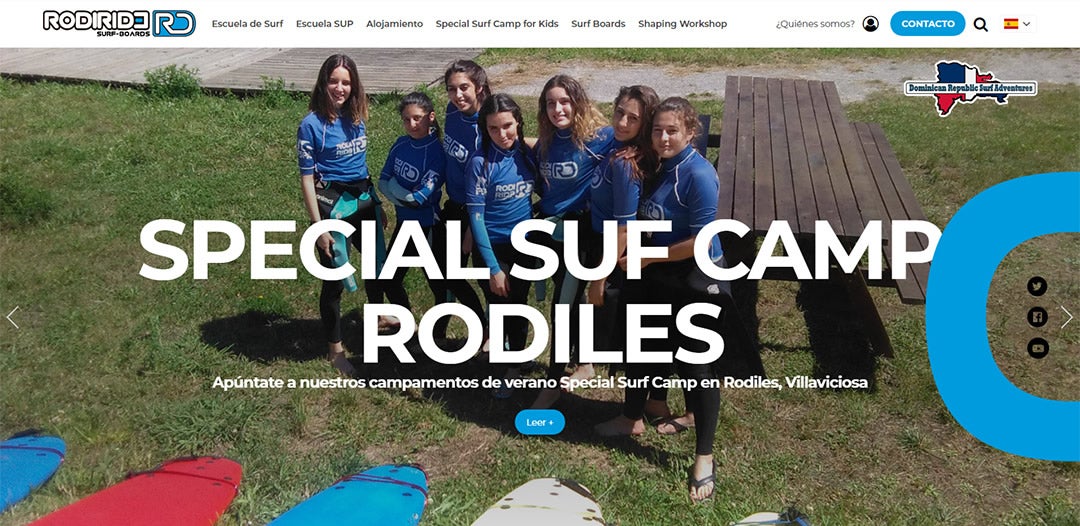Screen dimensions: 1080x526
Task: Click the Dominican Republic Surf Adventures badge
Action: click(970, 88)
